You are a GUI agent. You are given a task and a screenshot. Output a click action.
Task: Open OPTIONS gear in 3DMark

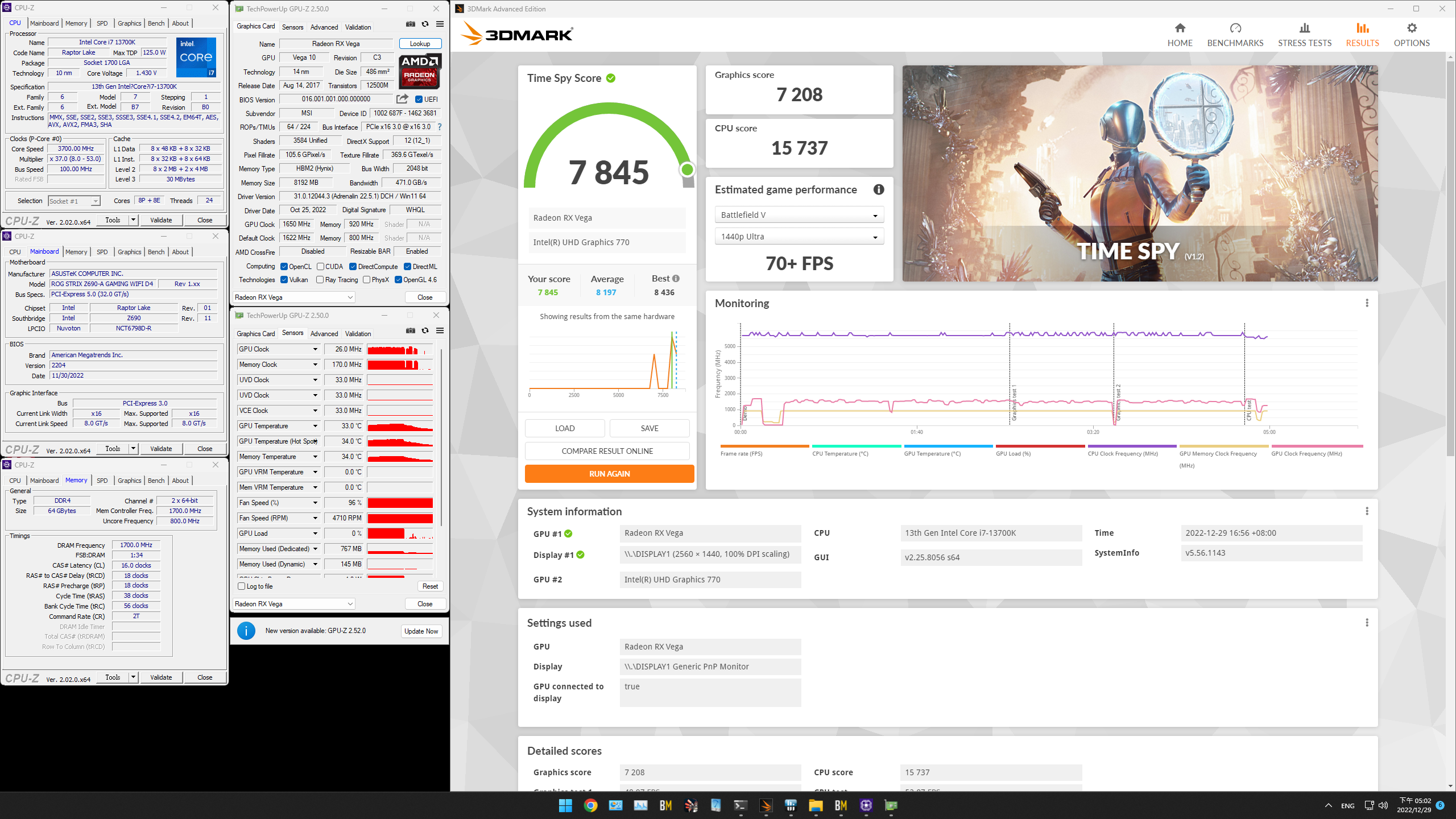[x=1412, y=28]
